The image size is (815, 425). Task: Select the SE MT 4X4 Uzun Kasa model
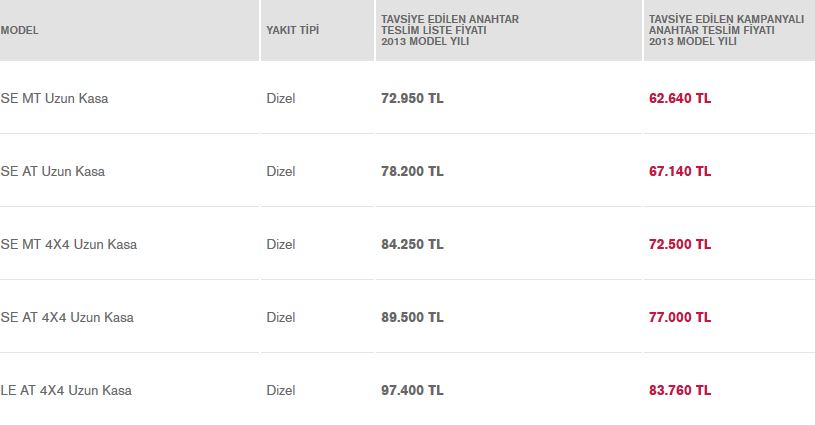[69, 244]
